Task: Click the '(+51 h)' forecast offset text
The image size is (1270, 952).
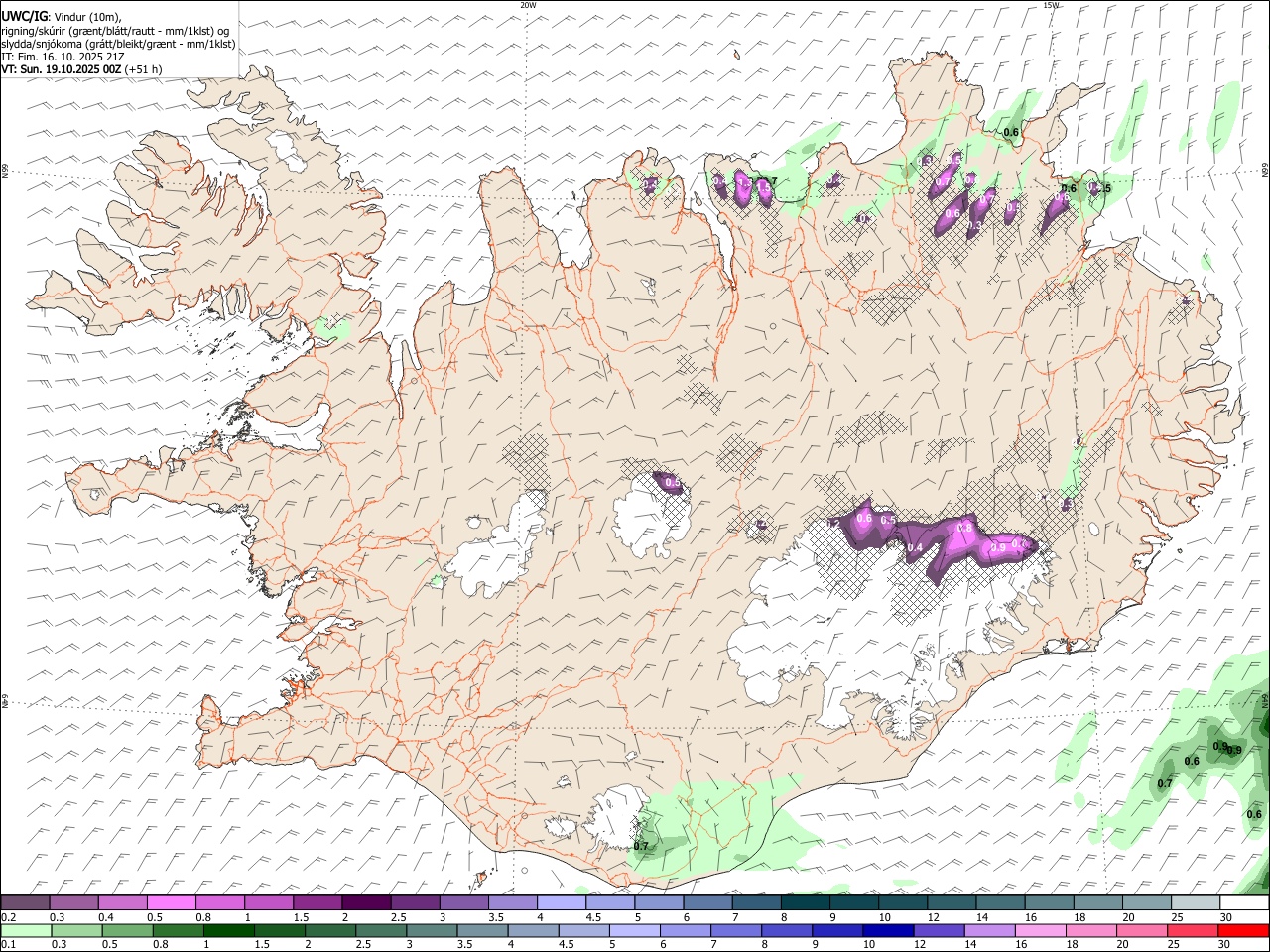Action: coord(144,69)
